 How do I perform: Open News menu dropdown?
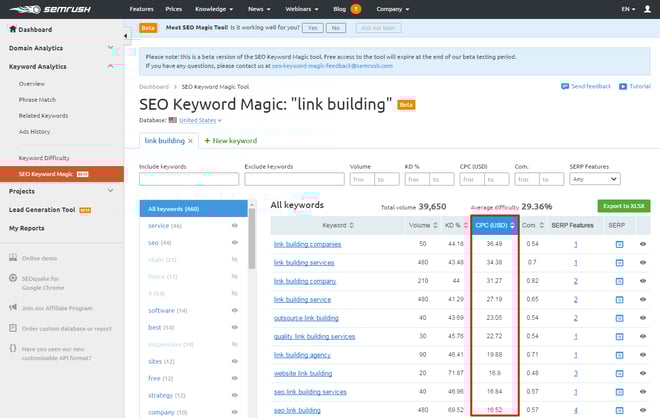[x=259, y=9]
